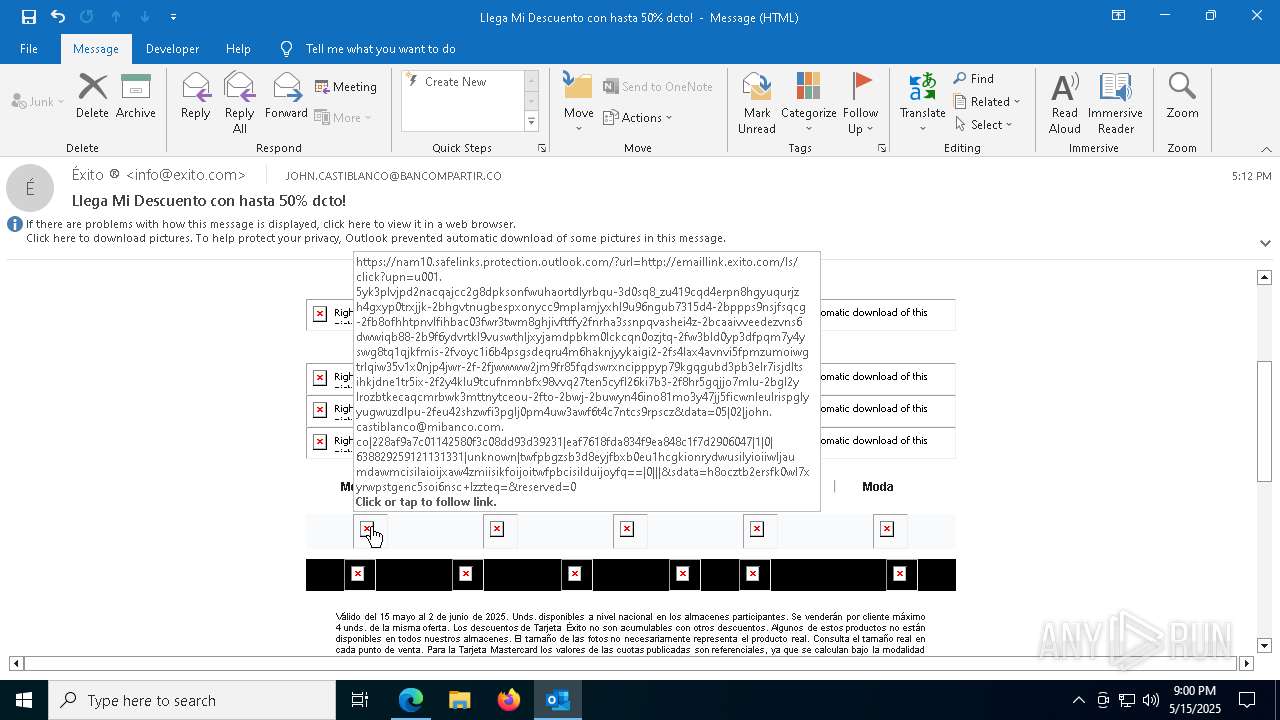Open the Related dropdown
This screenshot has width=1280, height=720.
click(x=987, y=102)
